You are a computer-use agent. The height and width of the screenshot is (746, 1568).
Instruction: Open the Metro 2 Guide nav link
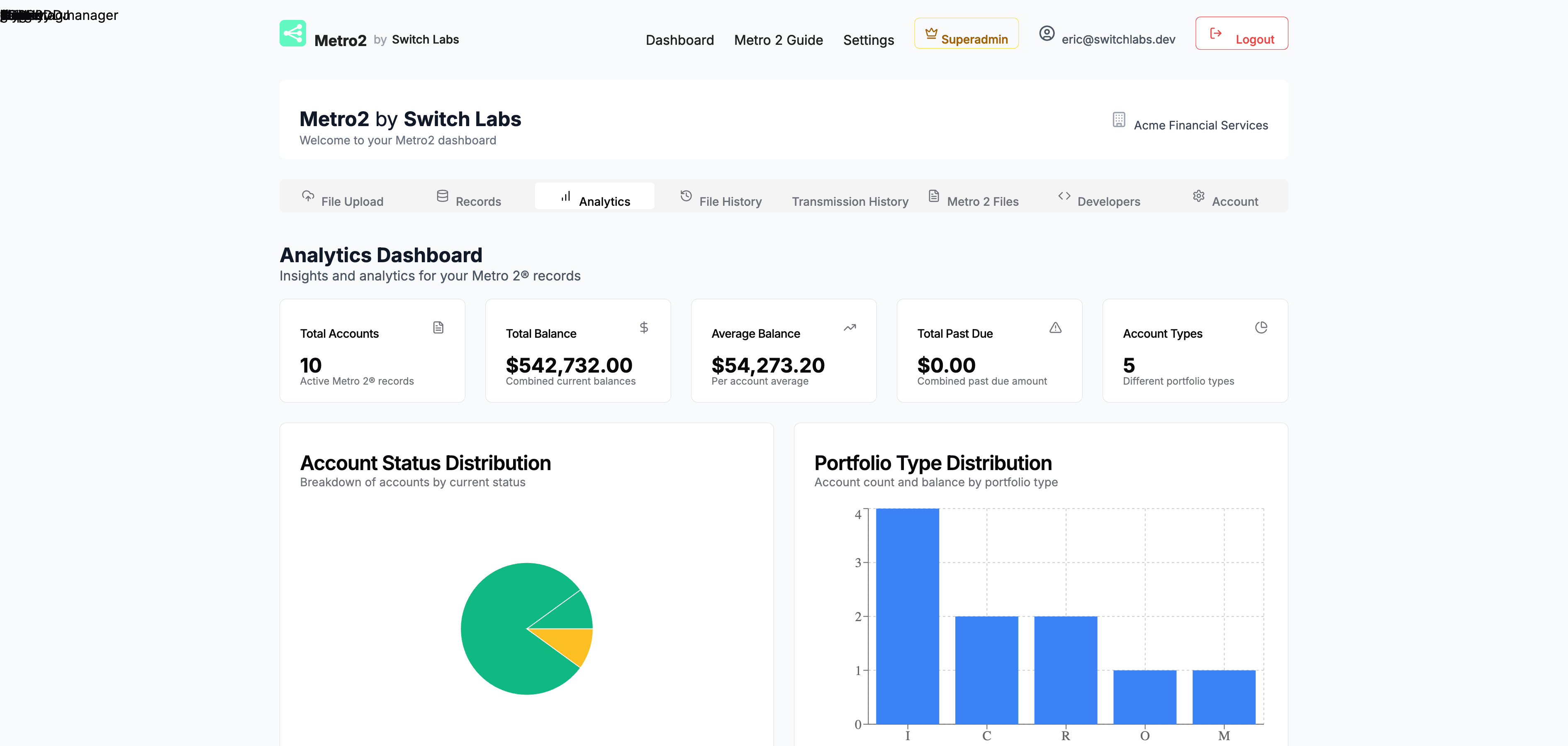pos(778,40)
